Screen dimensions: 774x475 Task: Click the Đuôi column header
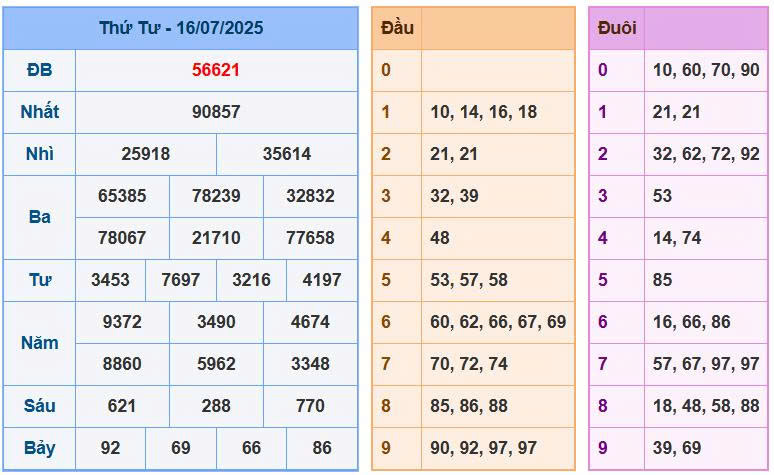(616, 28)
